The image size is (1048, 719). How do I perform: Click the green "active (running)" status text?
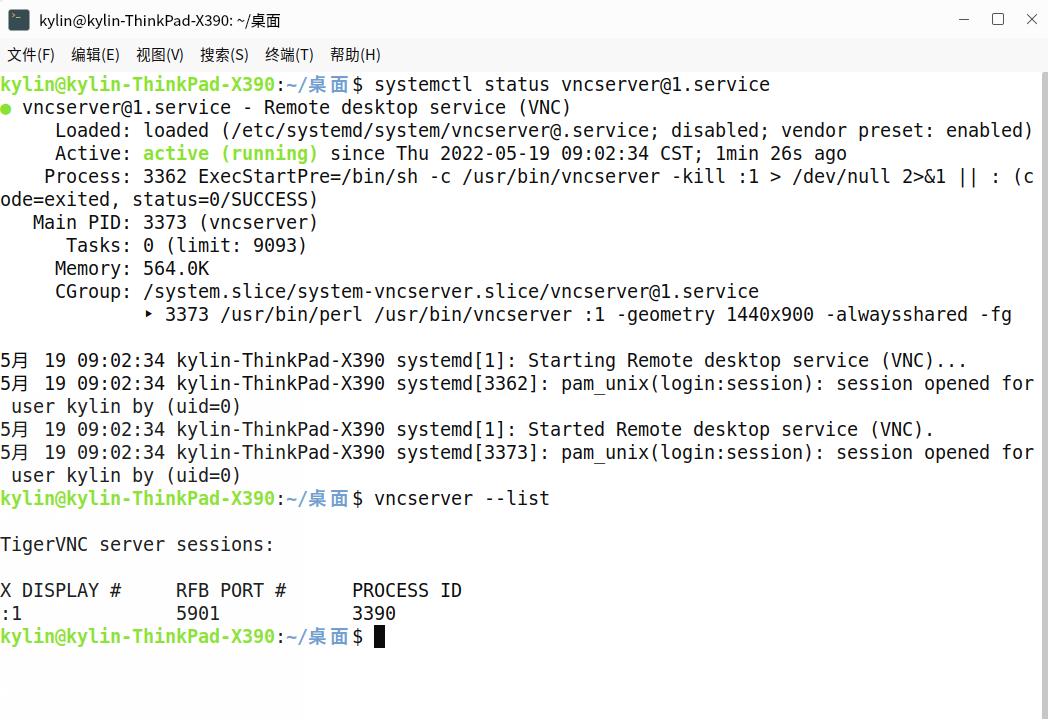[x=230, y=154]
